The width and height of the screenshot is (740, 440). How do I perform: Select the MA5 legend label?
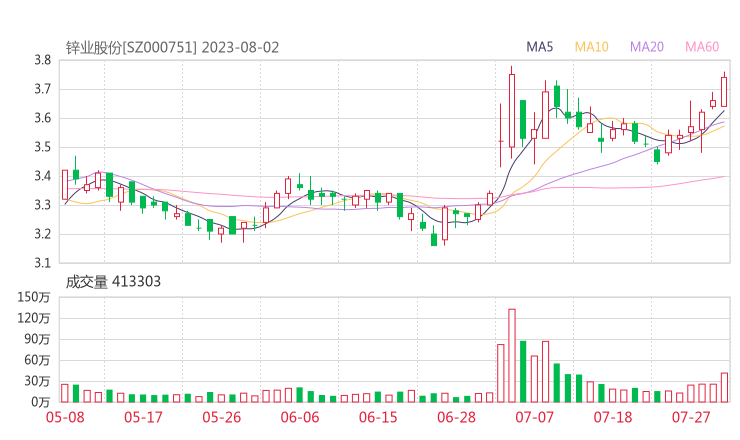tap(539, 47)
